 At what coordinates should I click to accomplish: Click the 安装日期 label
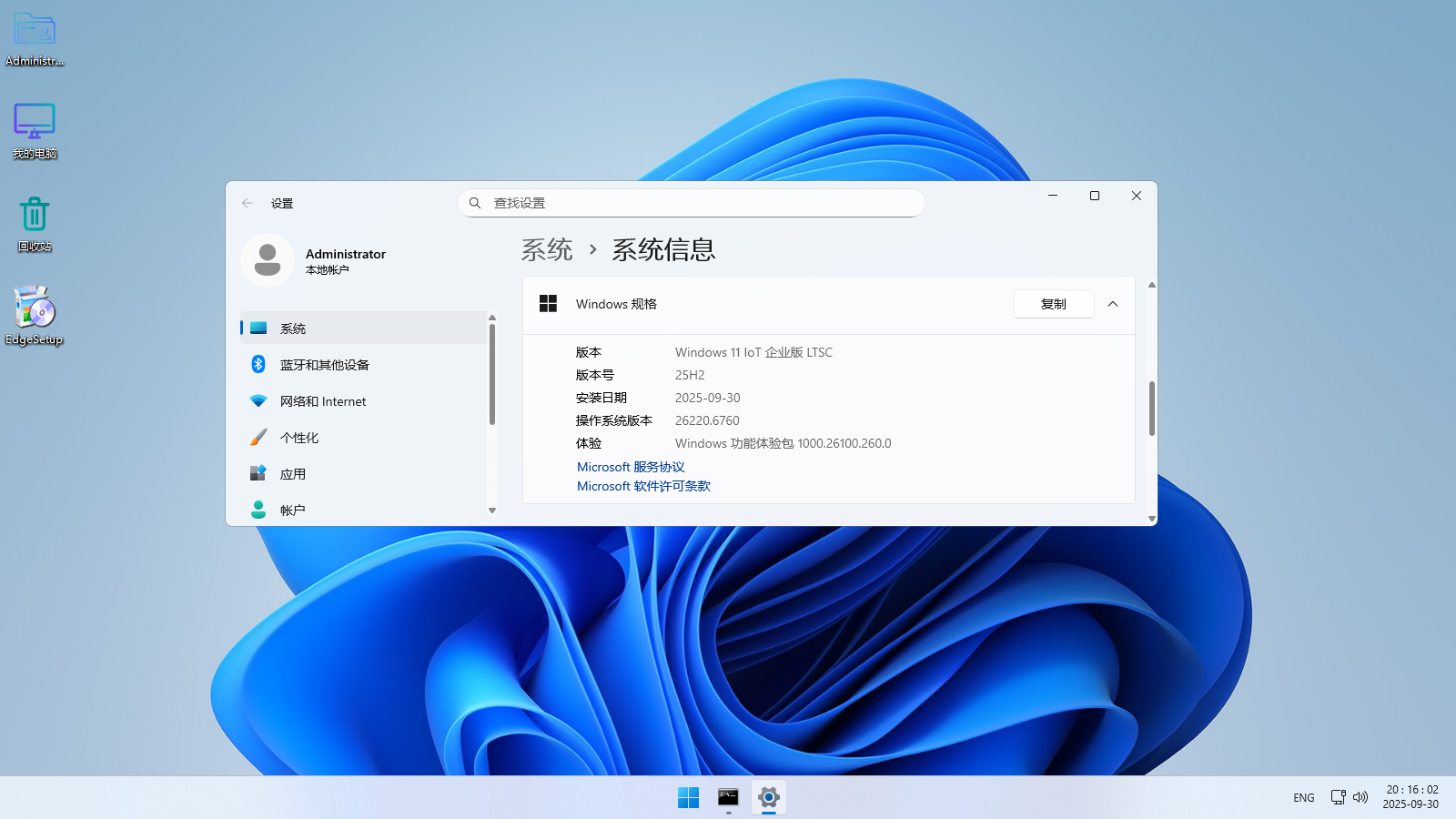tap(602, 398)
